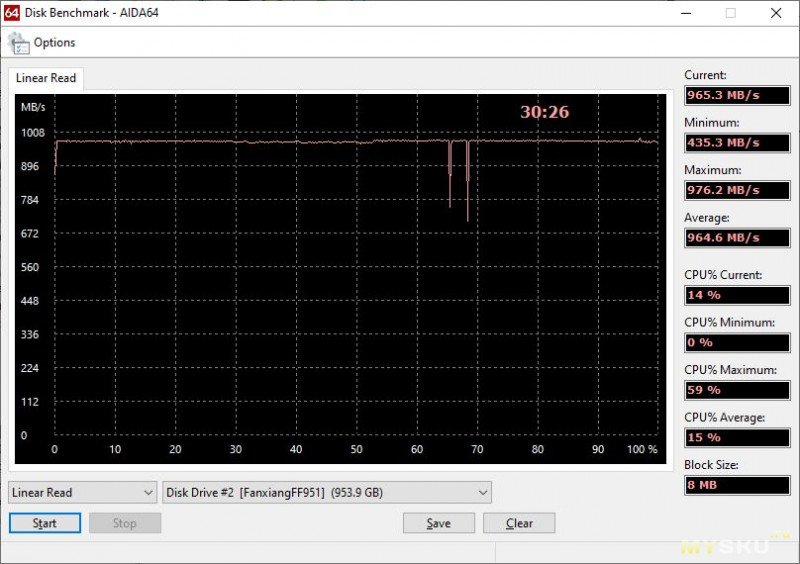Click the Start button

tap(45, 523)
